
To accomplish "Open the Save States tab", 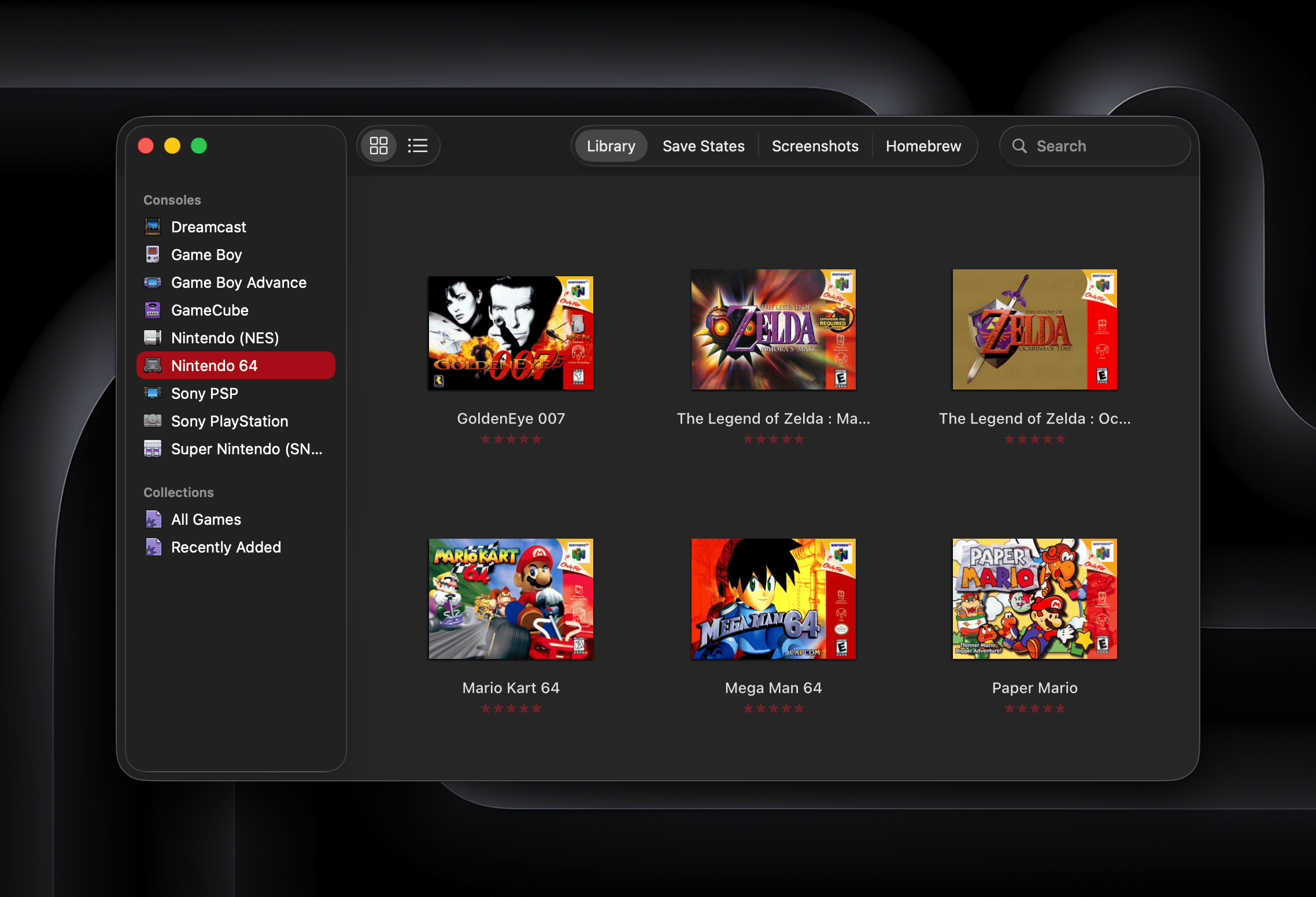I will tap(703, 146).
